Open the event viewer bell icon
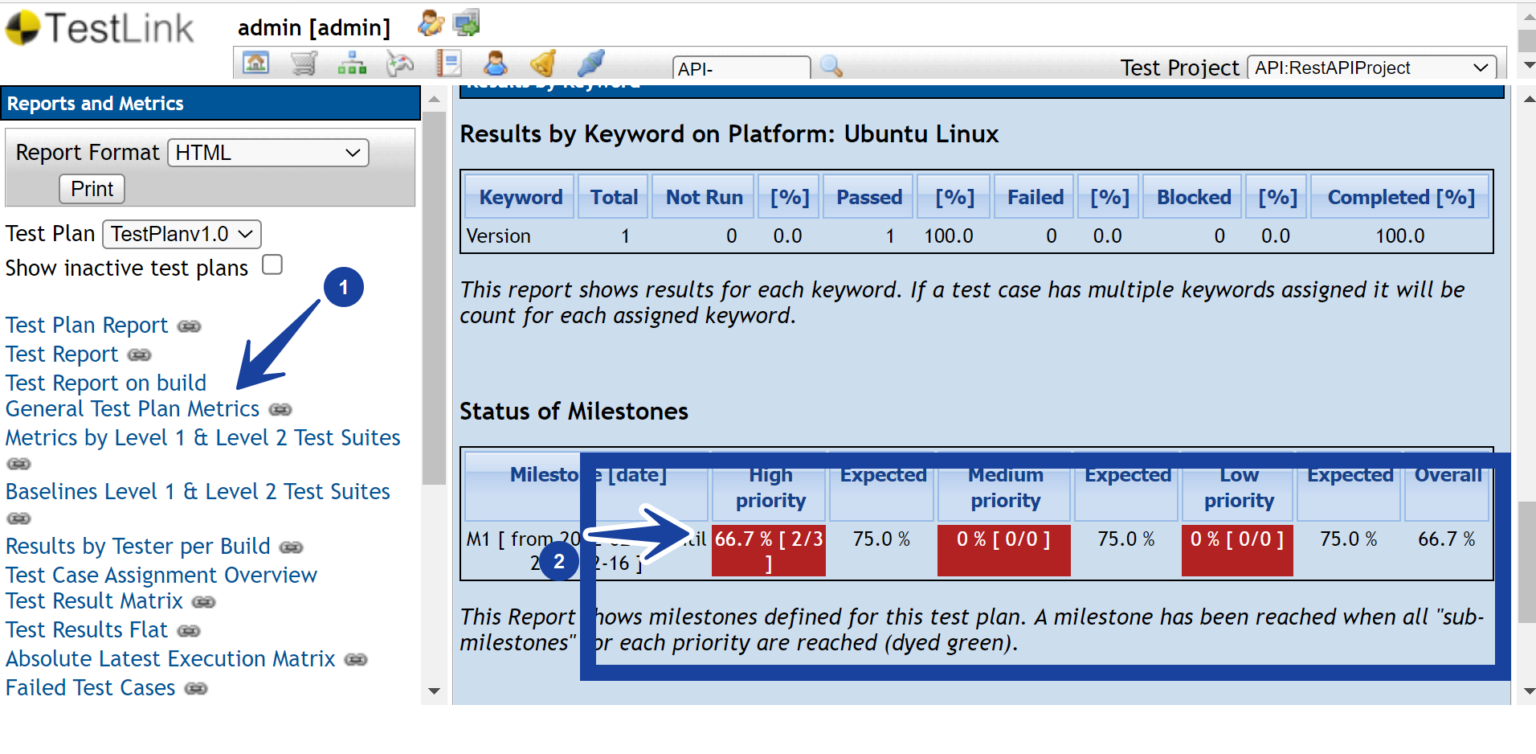Screen dimensions: 1536x754 (544, 62)
